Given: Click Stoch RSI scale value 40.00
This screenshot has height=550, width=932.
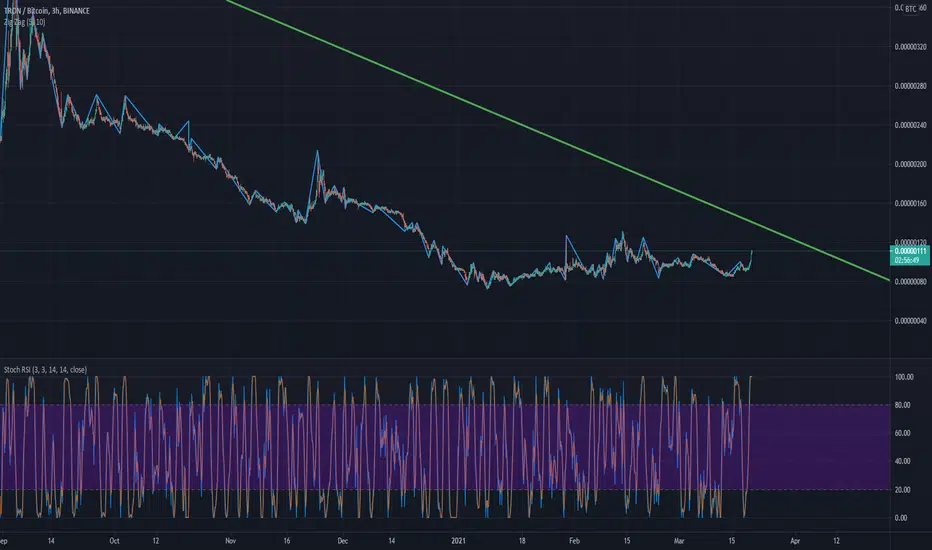Looking at the screenshot, I should coord(902,461).
